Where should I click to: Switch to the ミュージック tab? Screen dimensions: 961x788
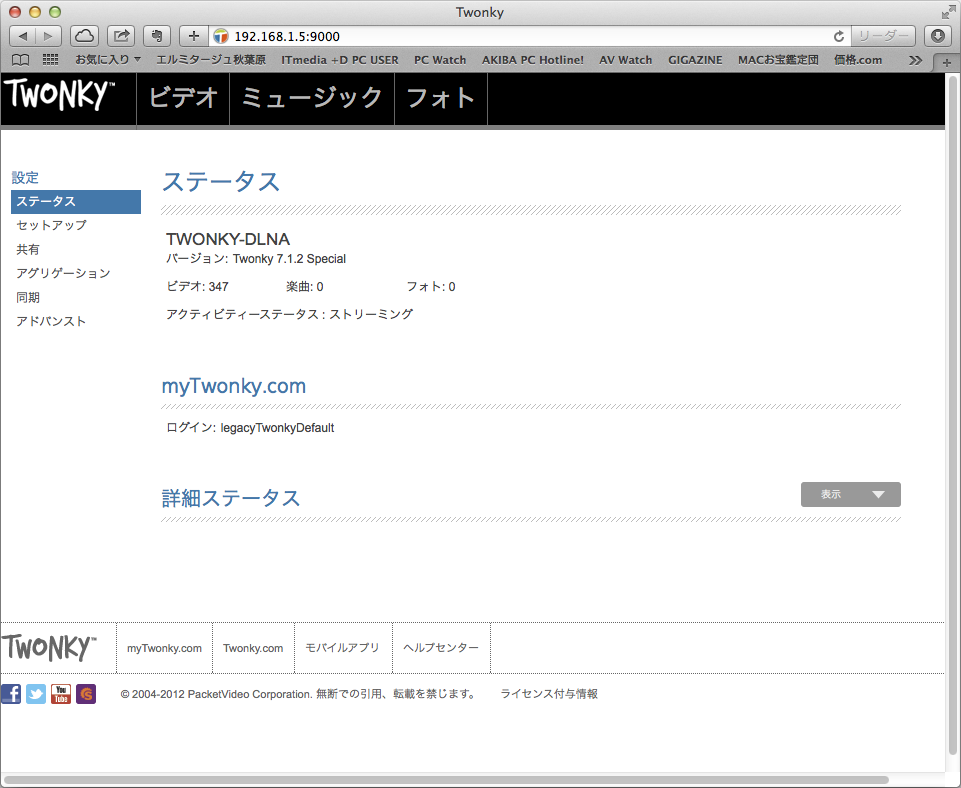[x=312, y=99]
